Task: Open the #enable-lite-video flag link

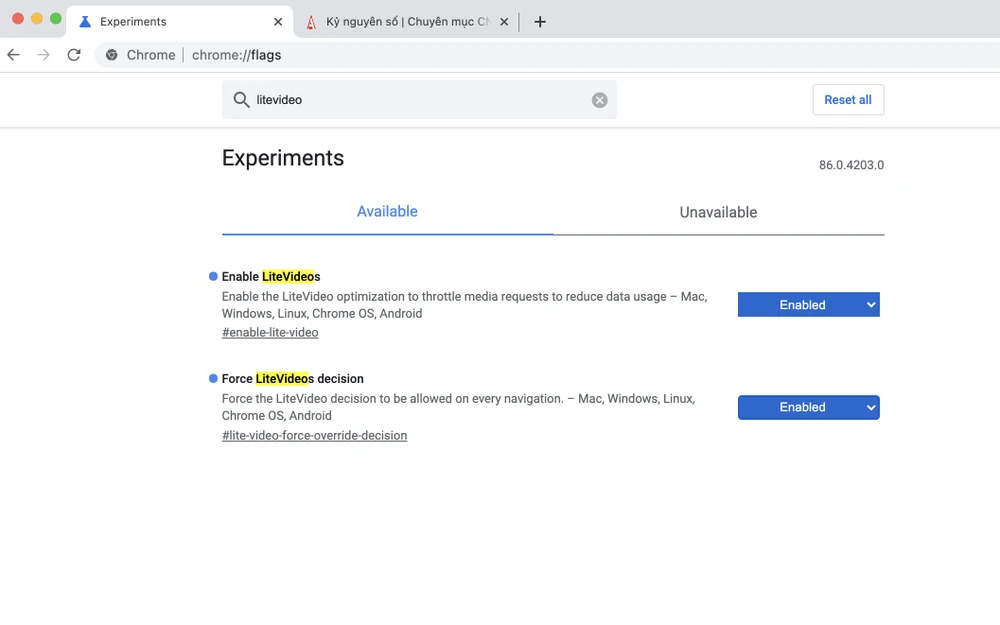Action: pos(270,332)
